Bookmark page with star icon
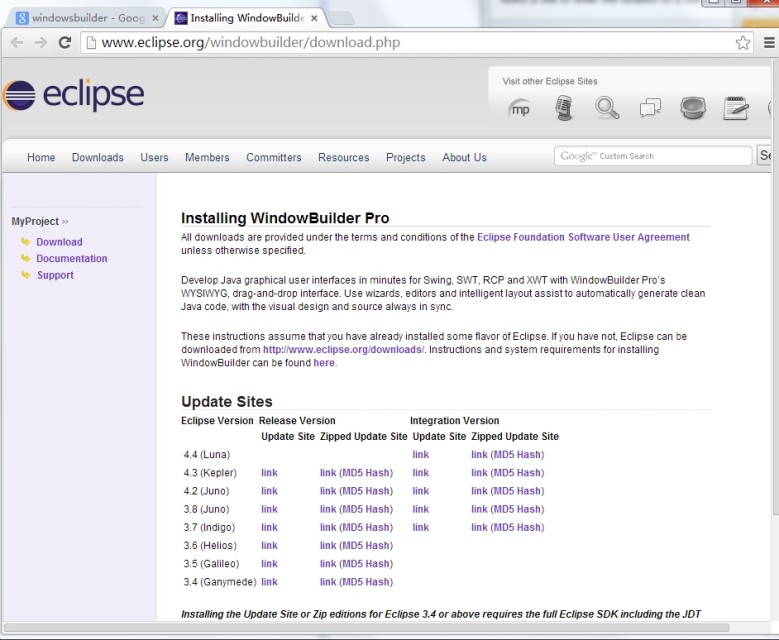779x640 pixels. pyautogui.click(x=743, y=43)
